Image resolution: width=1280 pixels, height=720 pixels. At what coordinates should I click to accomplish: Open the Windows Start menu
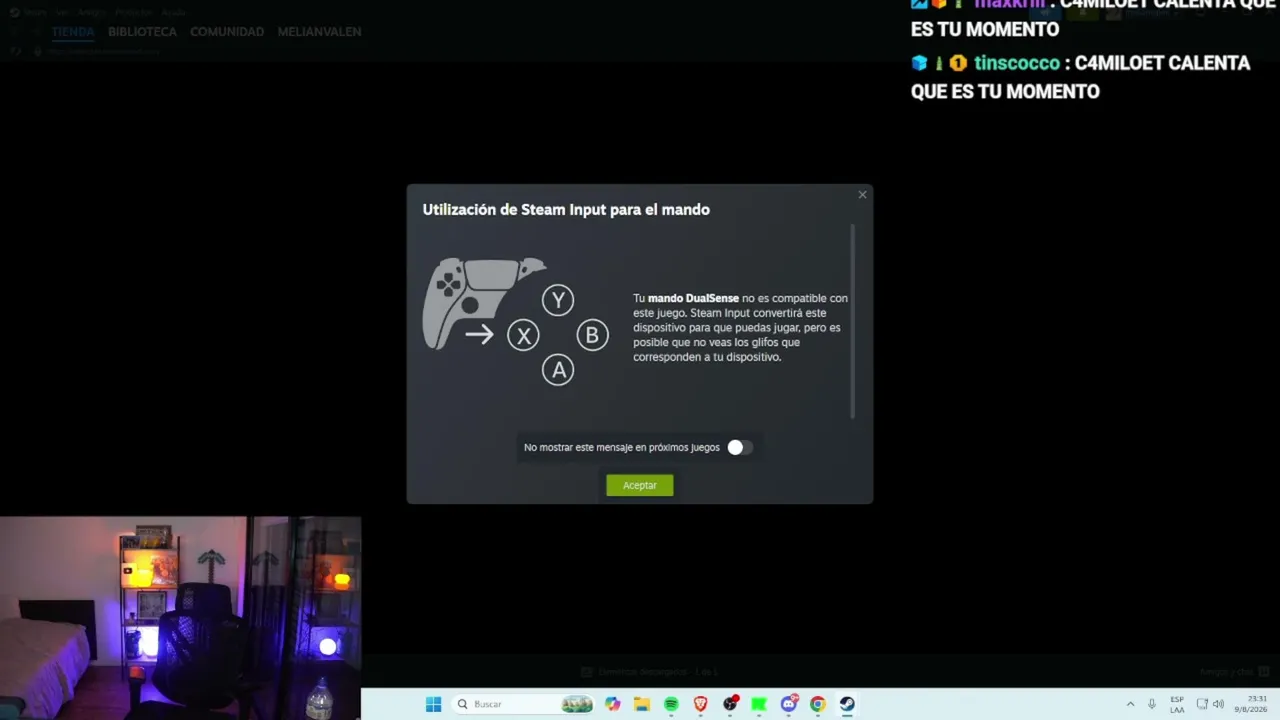pos(433,704)
